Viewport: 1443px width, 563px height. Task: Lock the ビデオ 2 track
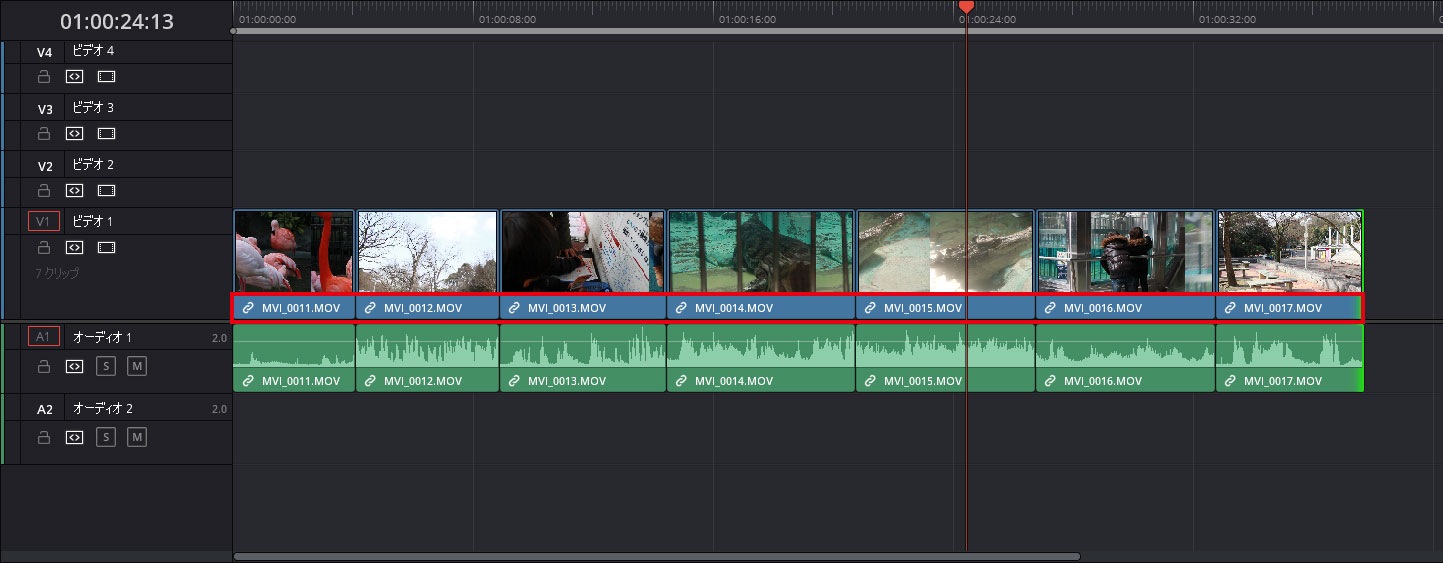(x=44, y=190)
